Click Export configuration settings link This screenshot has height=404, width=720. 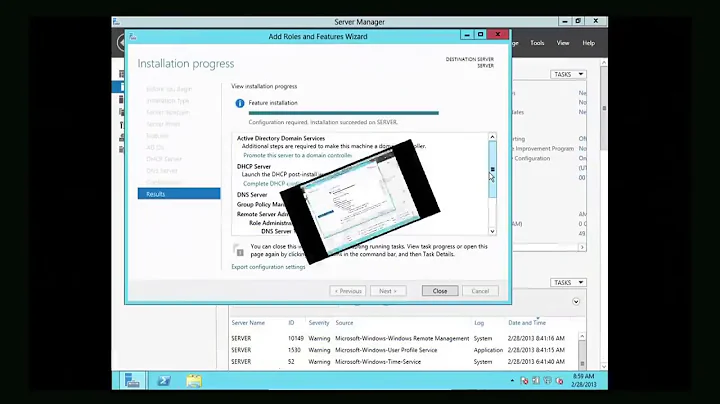pos(268,267)
